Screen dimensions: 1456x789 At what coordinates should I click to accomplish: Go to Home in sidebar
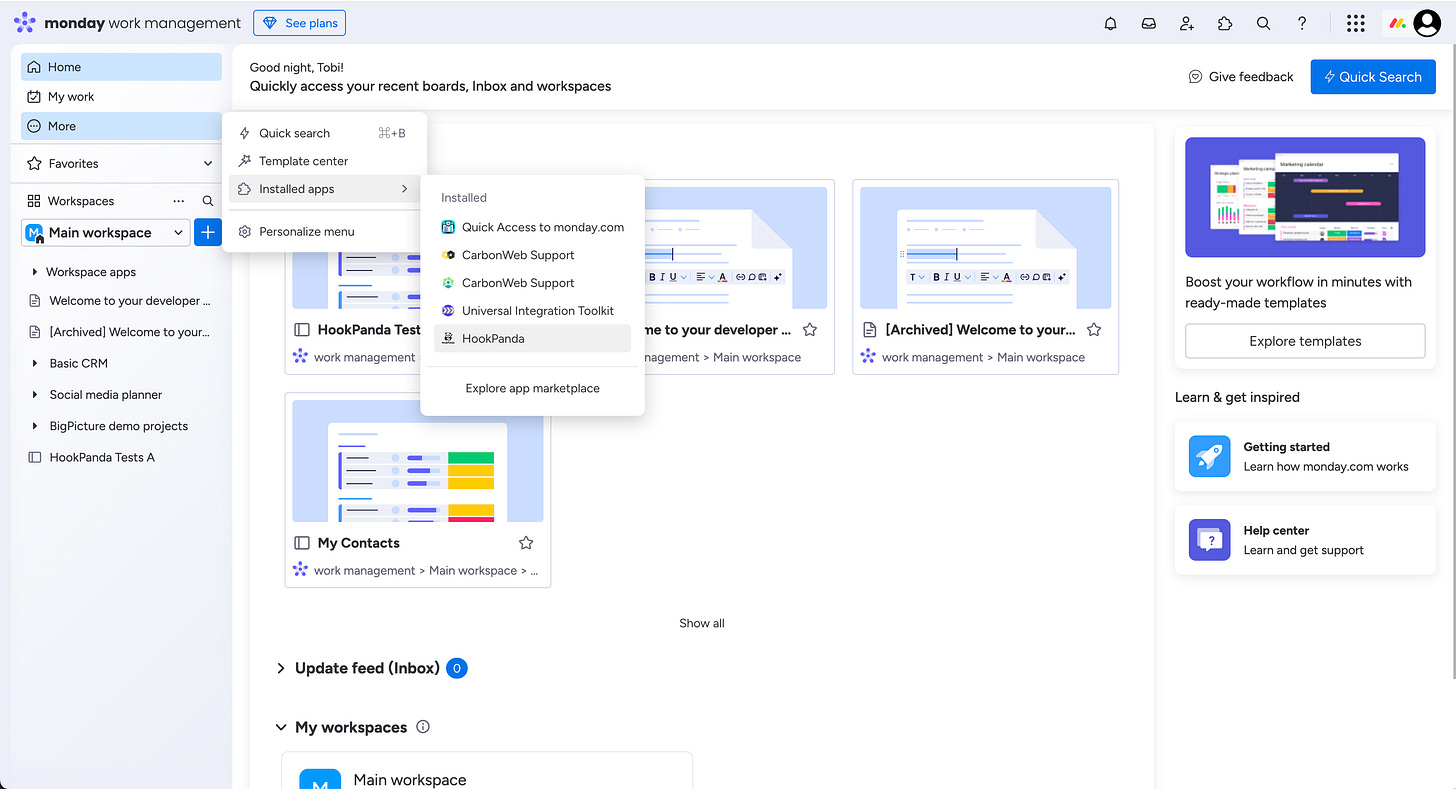[x=121, y=67]
